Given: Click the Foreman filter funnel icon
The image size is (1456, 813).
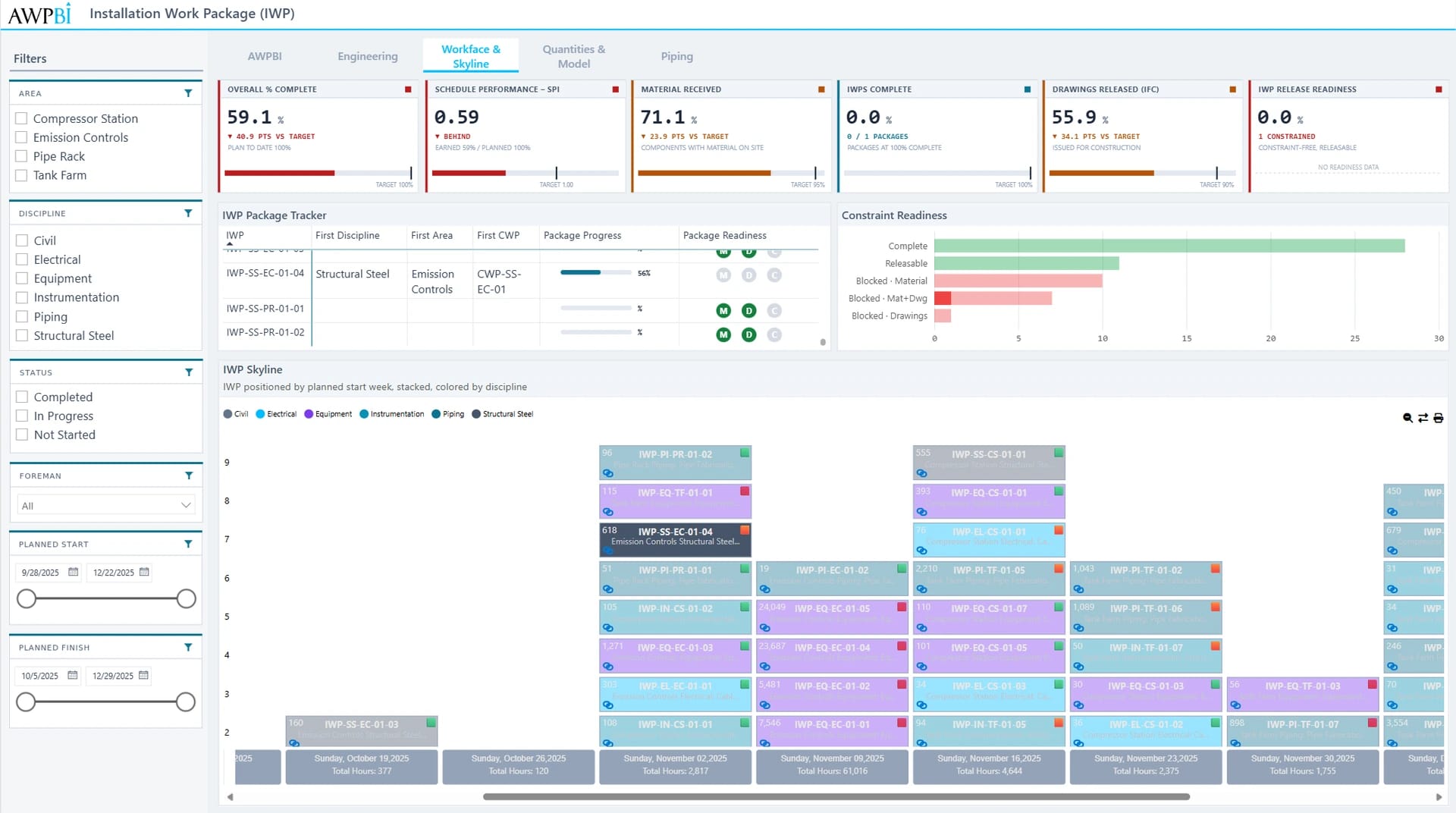Looking at the screenshot, I should pyautogui.click(x=189, y=476).
